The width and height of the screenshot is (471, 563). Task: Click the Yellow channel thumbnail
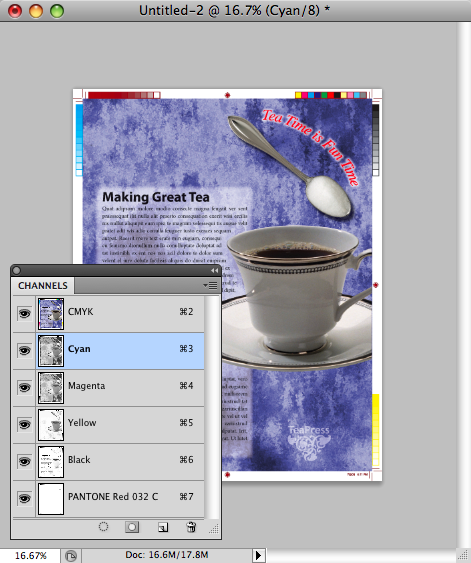tap(51, 425)
